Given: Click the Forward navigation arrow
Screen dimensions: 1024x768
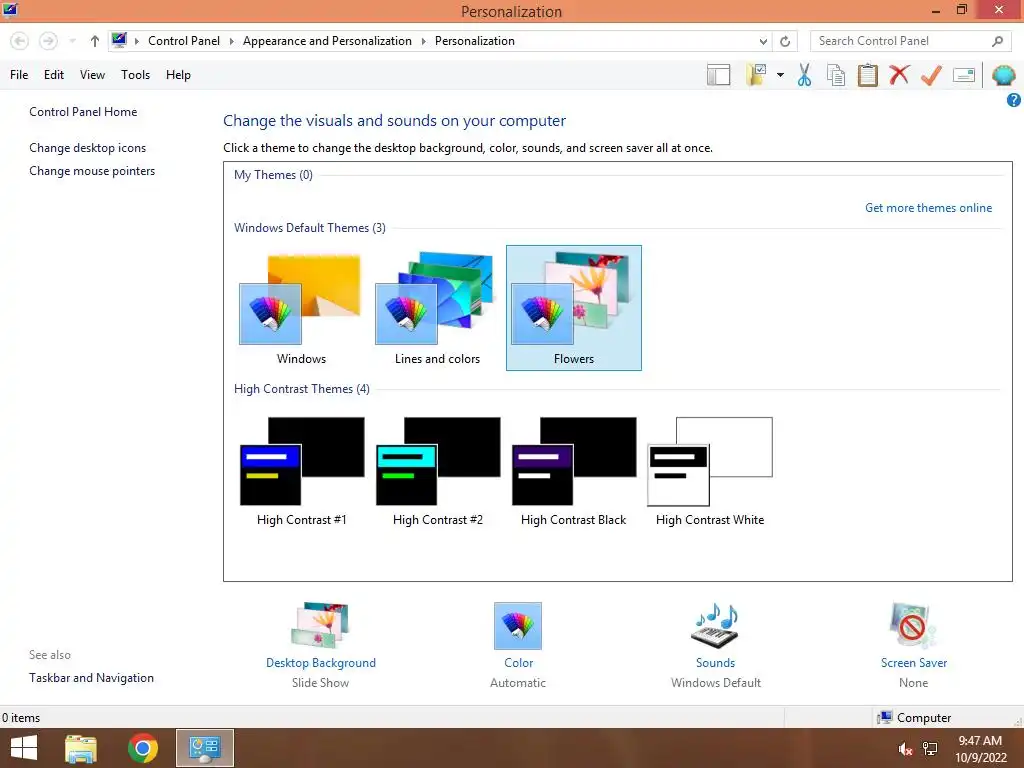Looking at the screenshot, I should point(48,41).
